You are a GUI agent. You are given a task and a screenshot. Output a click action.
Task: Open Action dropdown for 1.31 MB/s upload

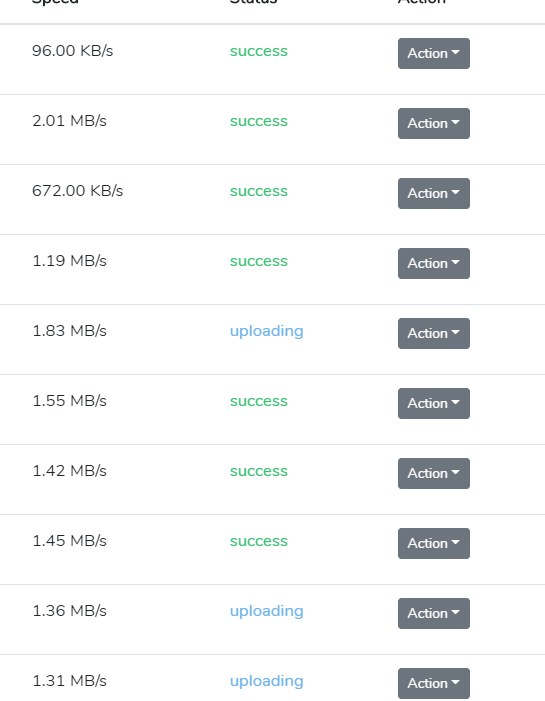pos(434,683)
